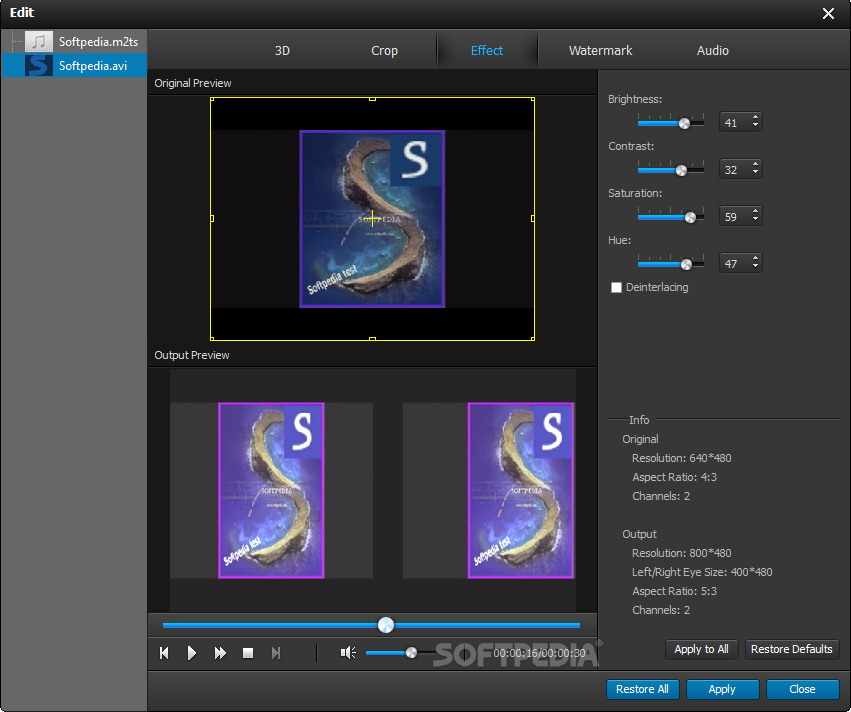Click the bottom-middle crop handle in Original Preview

coord(372,339)
